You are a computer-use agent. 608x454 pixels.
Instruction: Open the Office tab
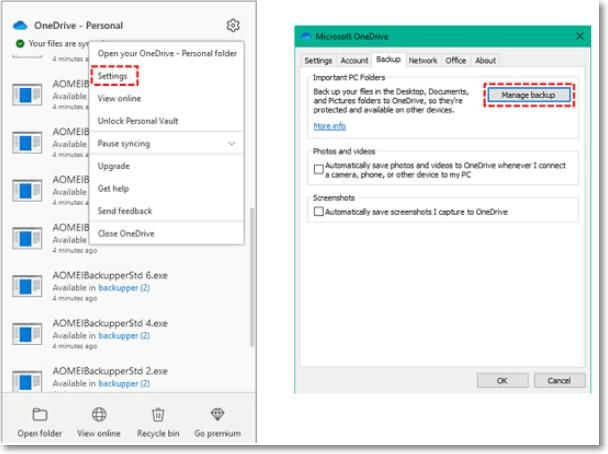(456, 60)
